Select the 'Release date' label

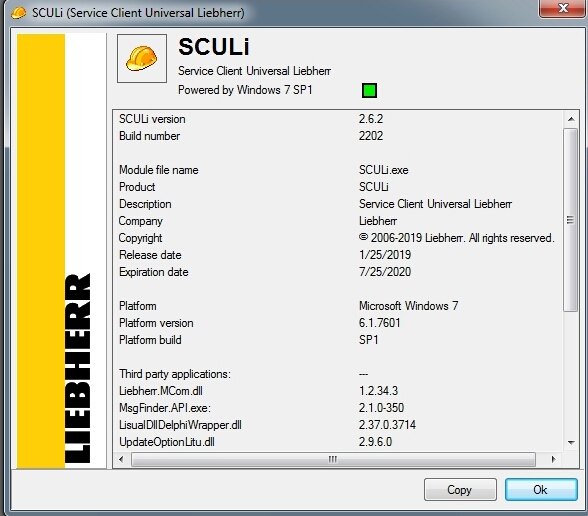pos(150,255)
